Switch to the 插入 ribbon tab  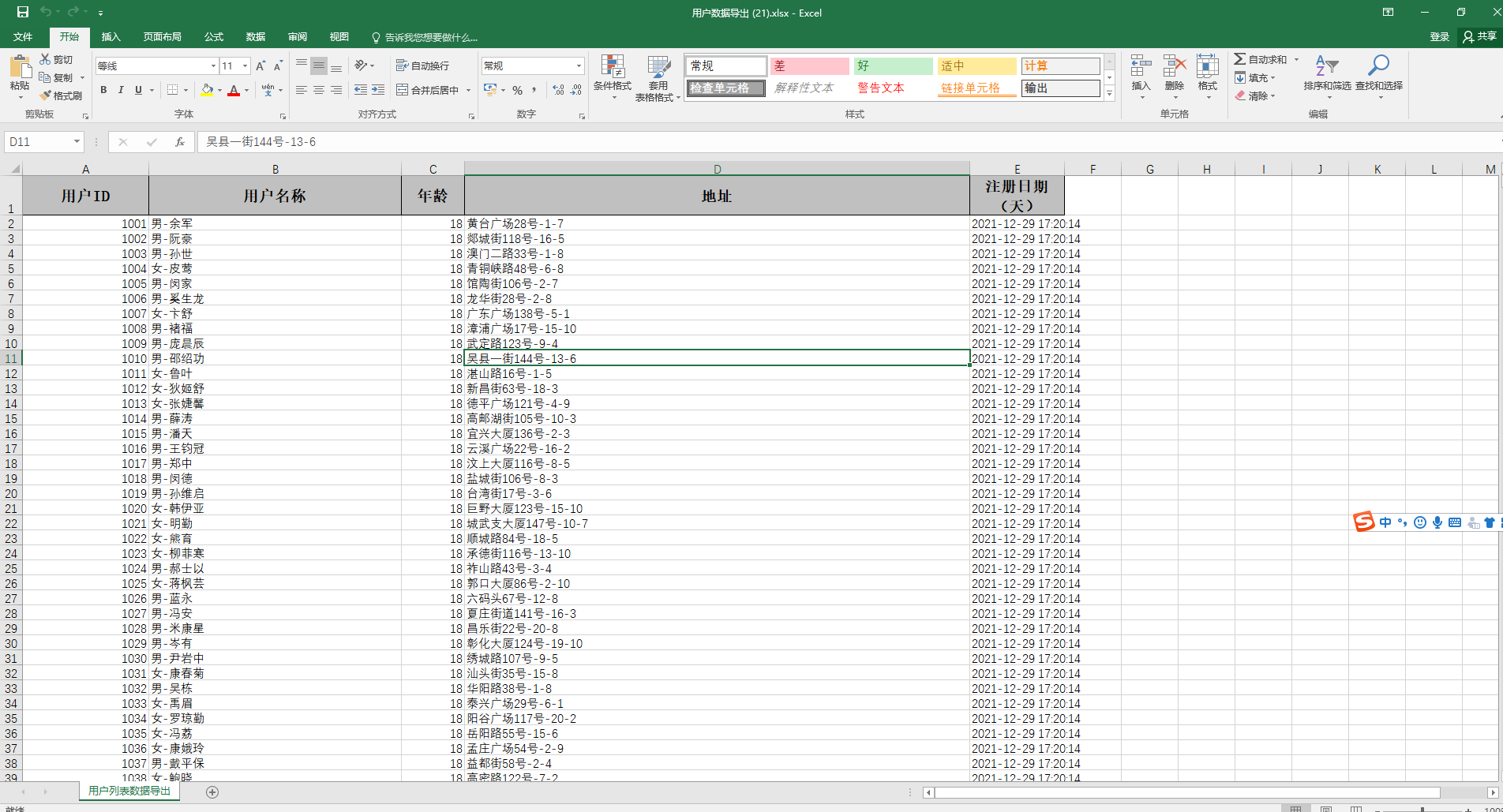[x=111, y=37]
